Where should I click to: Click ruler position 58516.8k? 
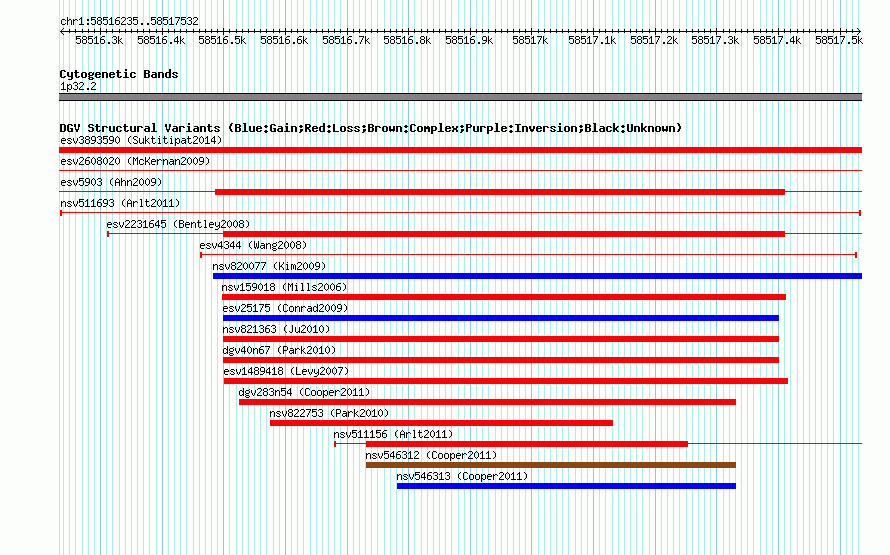(x=408, y=40)
